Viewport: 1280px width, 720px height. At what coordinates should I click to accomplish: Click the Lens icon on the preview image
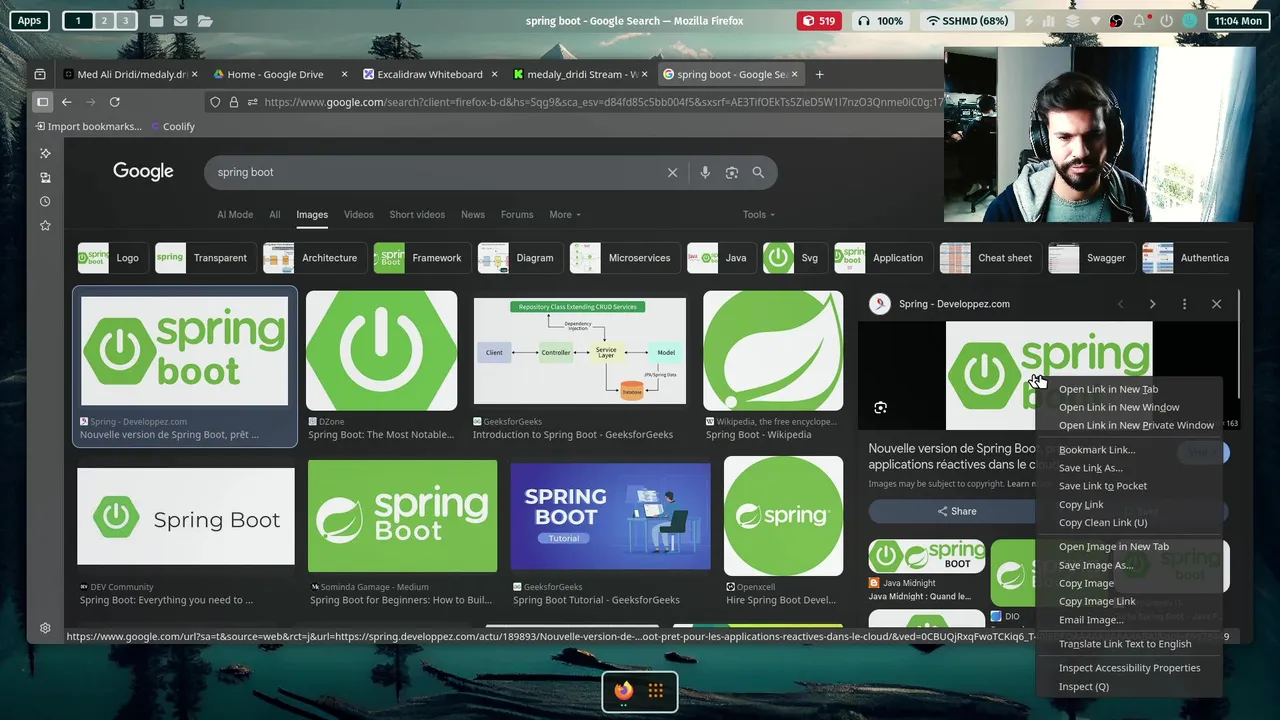880,407
